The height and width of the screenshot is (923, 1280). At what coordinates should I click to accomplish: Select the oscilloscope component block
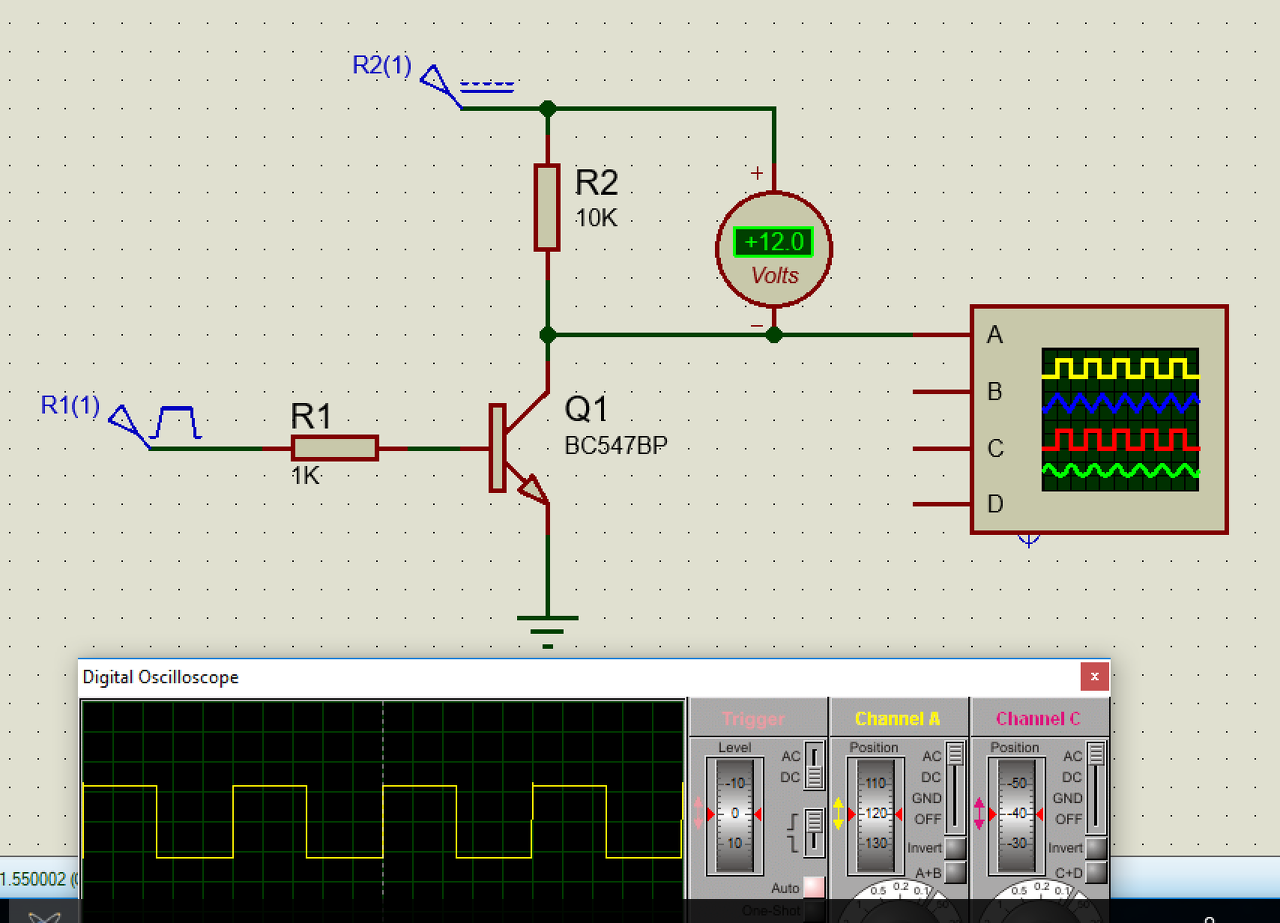pyautogui.click(x=1098, y=420)
